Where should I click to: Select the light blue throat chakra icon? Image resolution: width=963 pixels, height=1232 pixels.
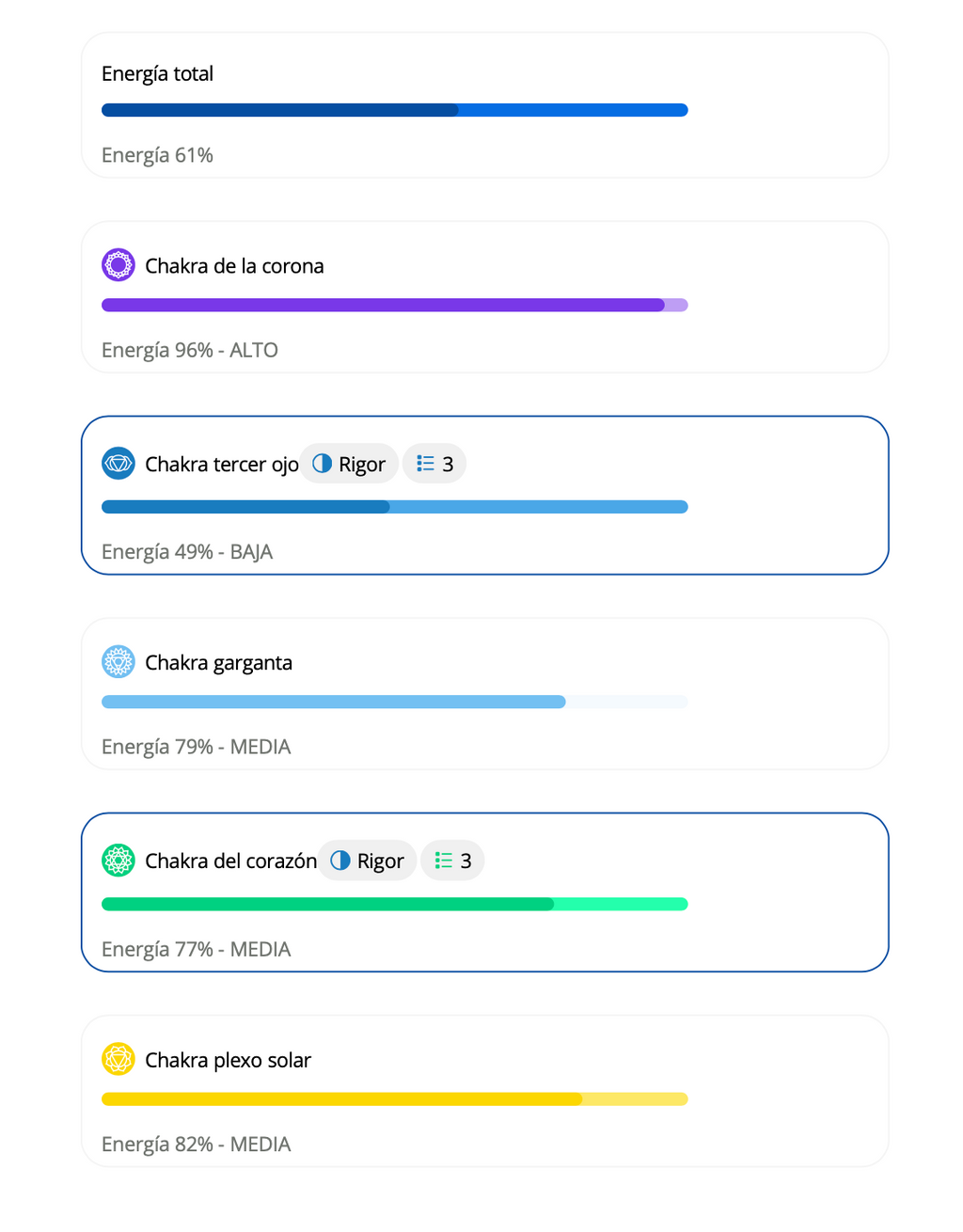click(x=118, y=662)
